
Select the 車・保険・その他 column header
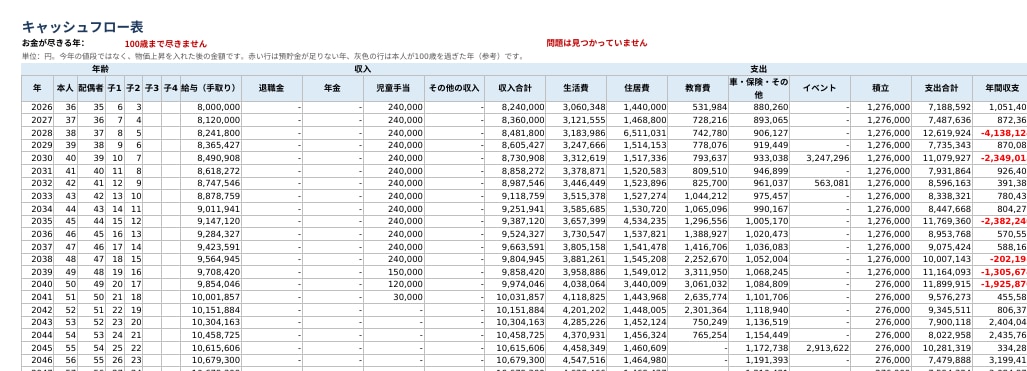(x=759, y=88)
